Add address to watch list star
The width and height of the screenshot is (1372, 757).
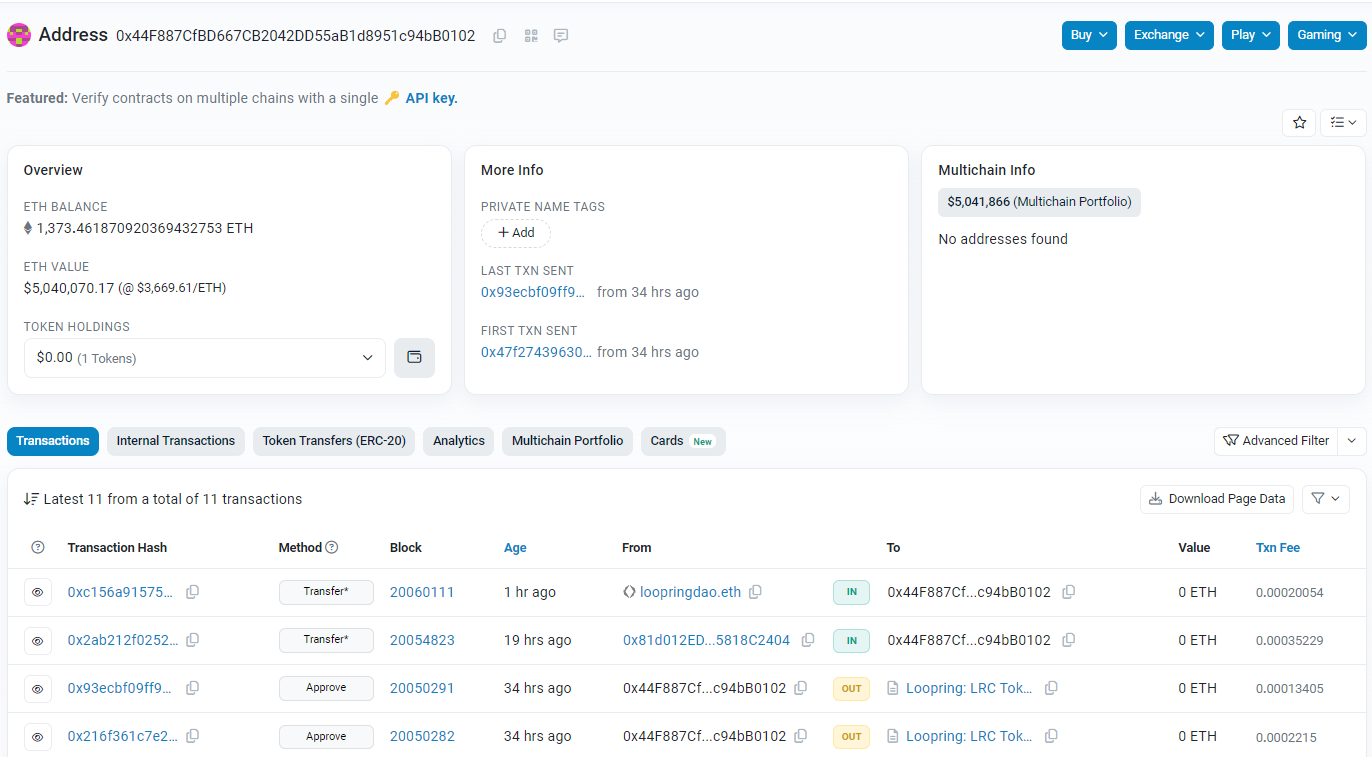coord(1299,122)
